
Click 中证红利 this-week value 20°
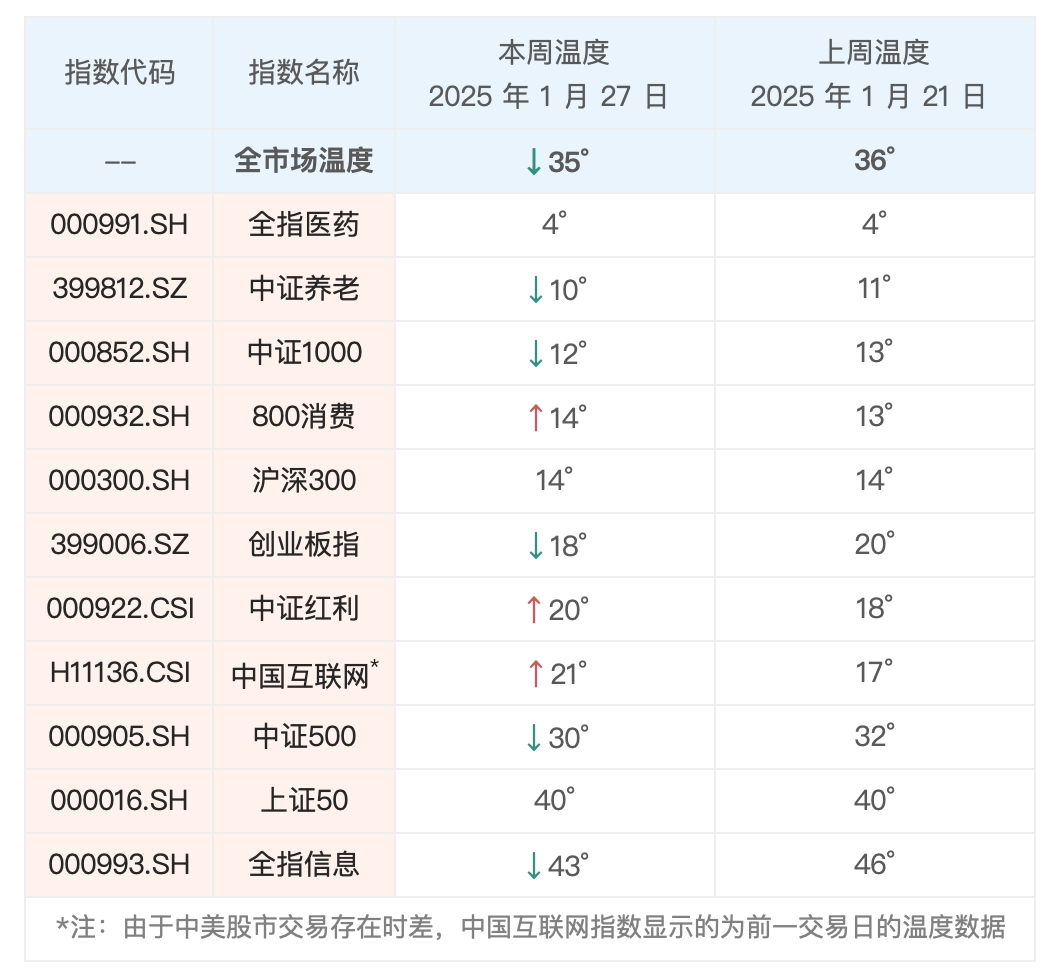coord(557,610)
